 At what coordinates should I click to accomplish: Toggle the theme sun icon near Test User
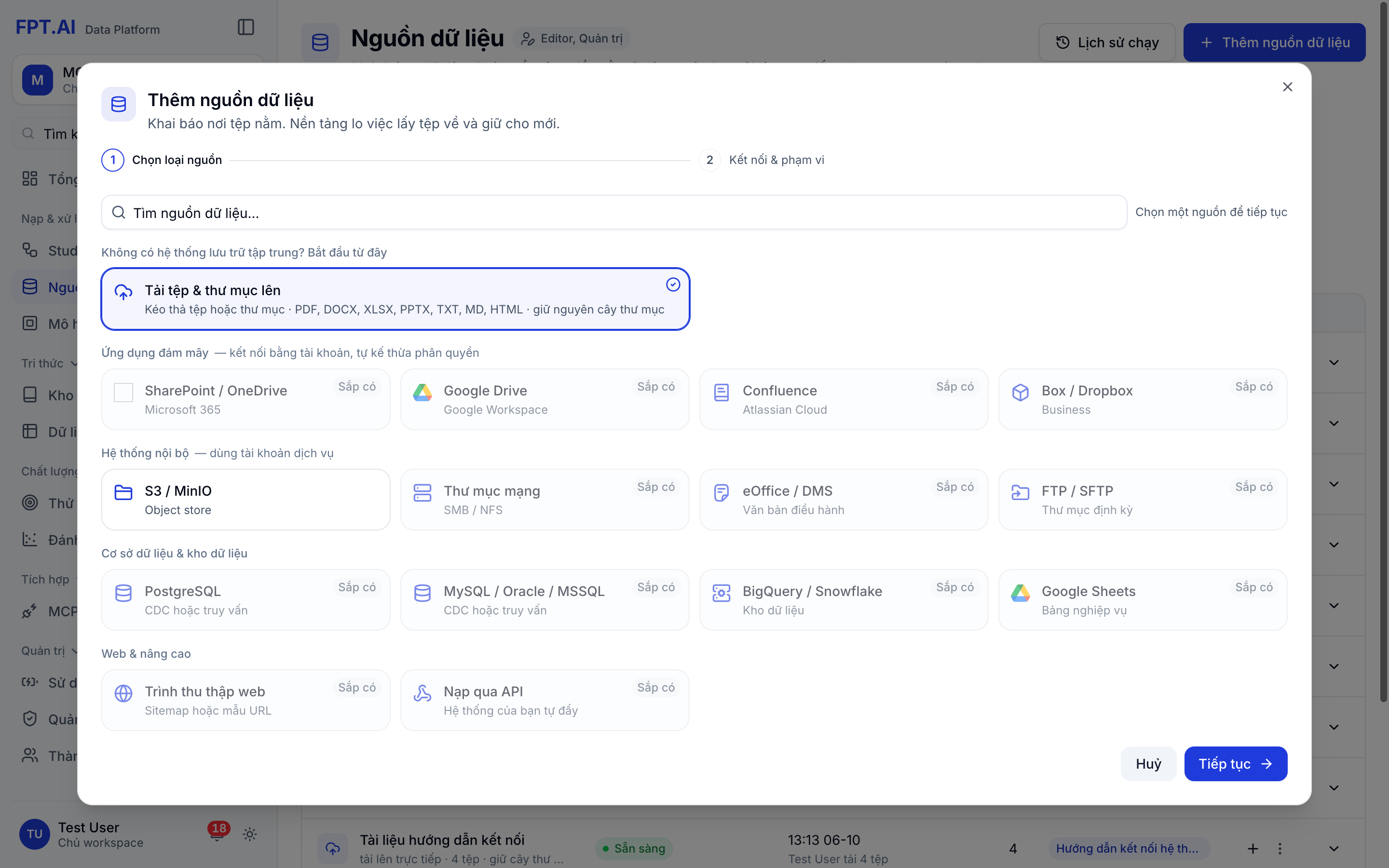[x=250, y=834]
